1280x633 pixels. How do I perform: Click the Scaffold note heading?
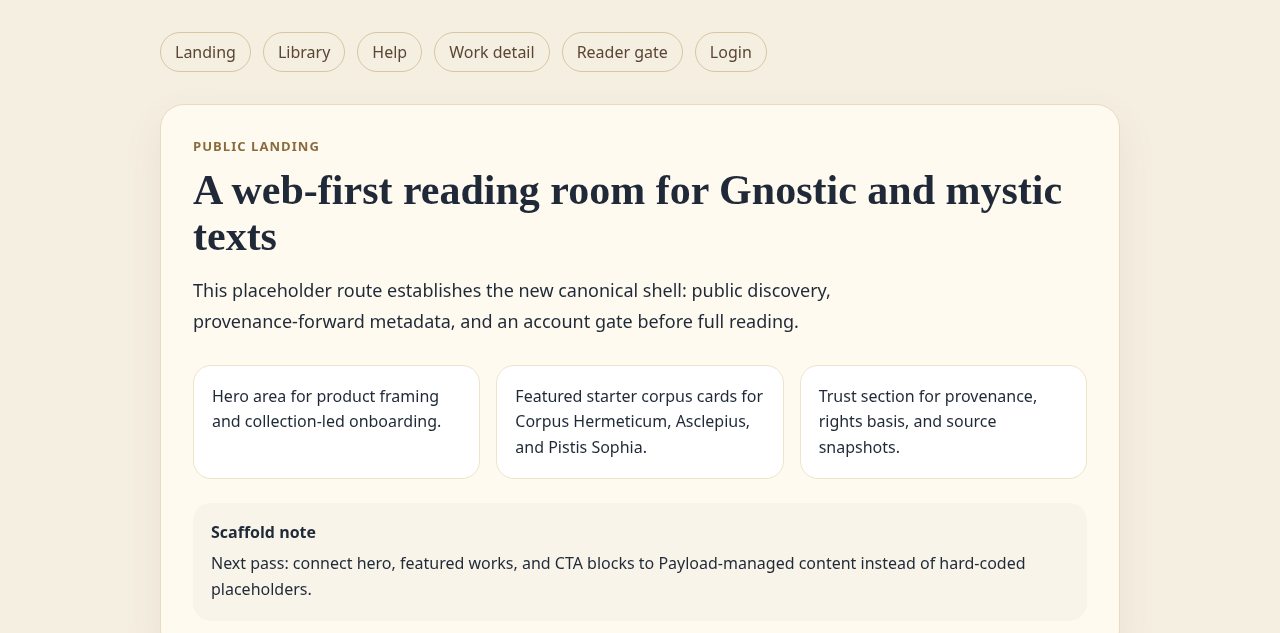(x=263, y=532)
